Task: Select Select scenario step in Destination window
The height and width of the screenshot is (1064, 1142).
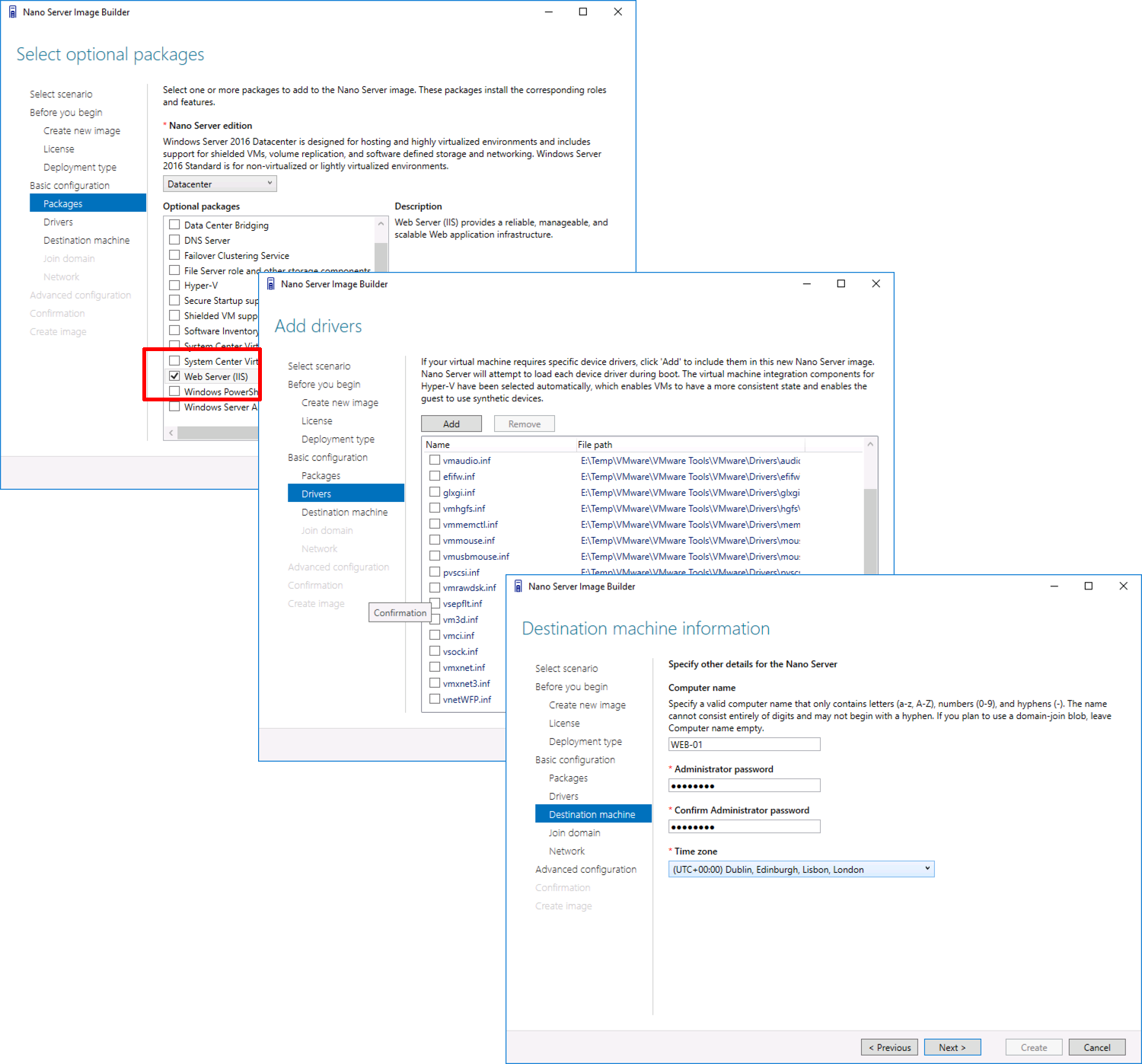Action: tap(566, 668)
